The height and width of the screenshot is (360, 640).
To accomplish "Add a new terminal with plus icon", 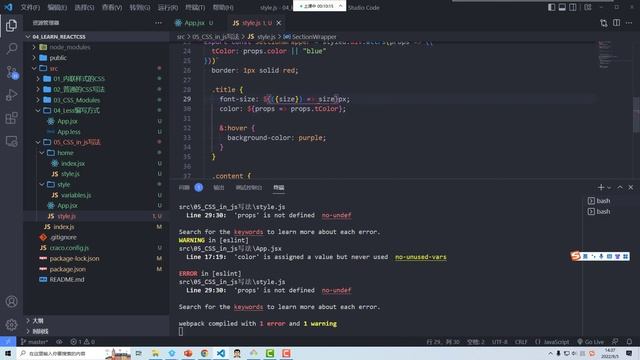I will pos(601,187).
